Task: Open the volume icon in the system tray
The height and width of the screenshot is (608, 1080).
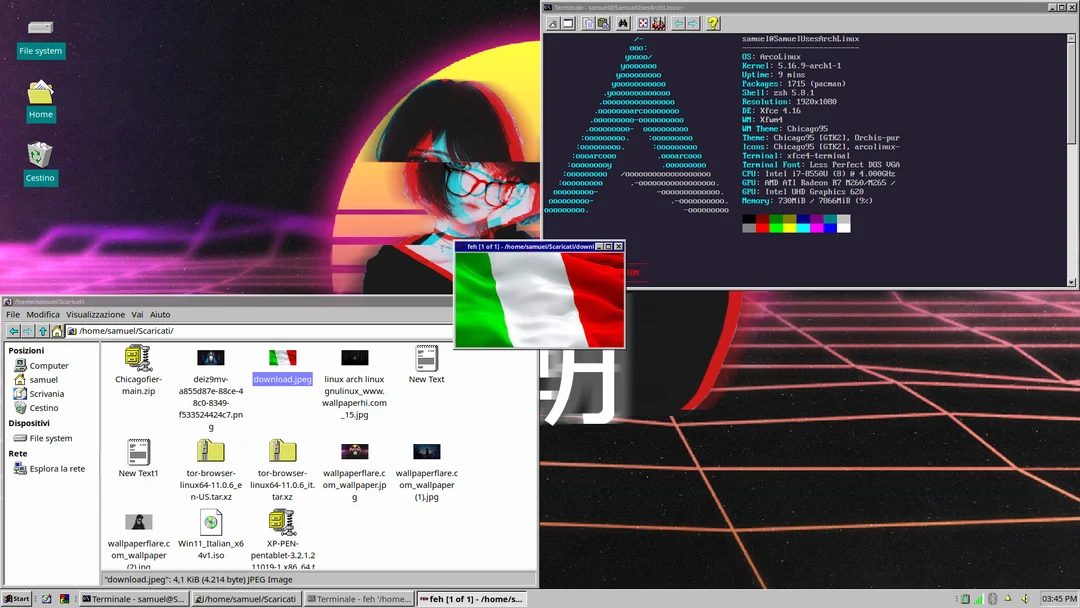Action: tap(1026, 598)
